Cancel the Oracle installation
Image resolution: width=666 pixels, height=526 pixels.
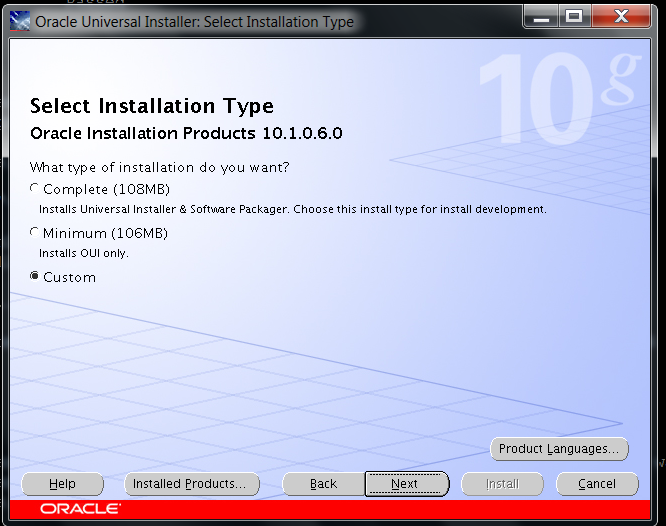tap(597, 484)
